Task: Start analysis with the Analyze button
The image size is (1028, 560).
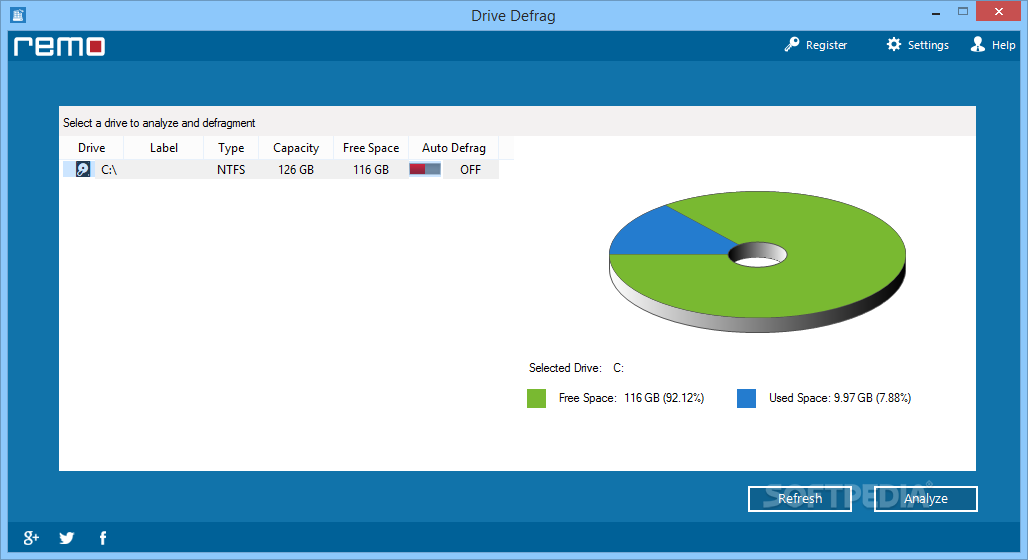Action: tap(925, 498)
